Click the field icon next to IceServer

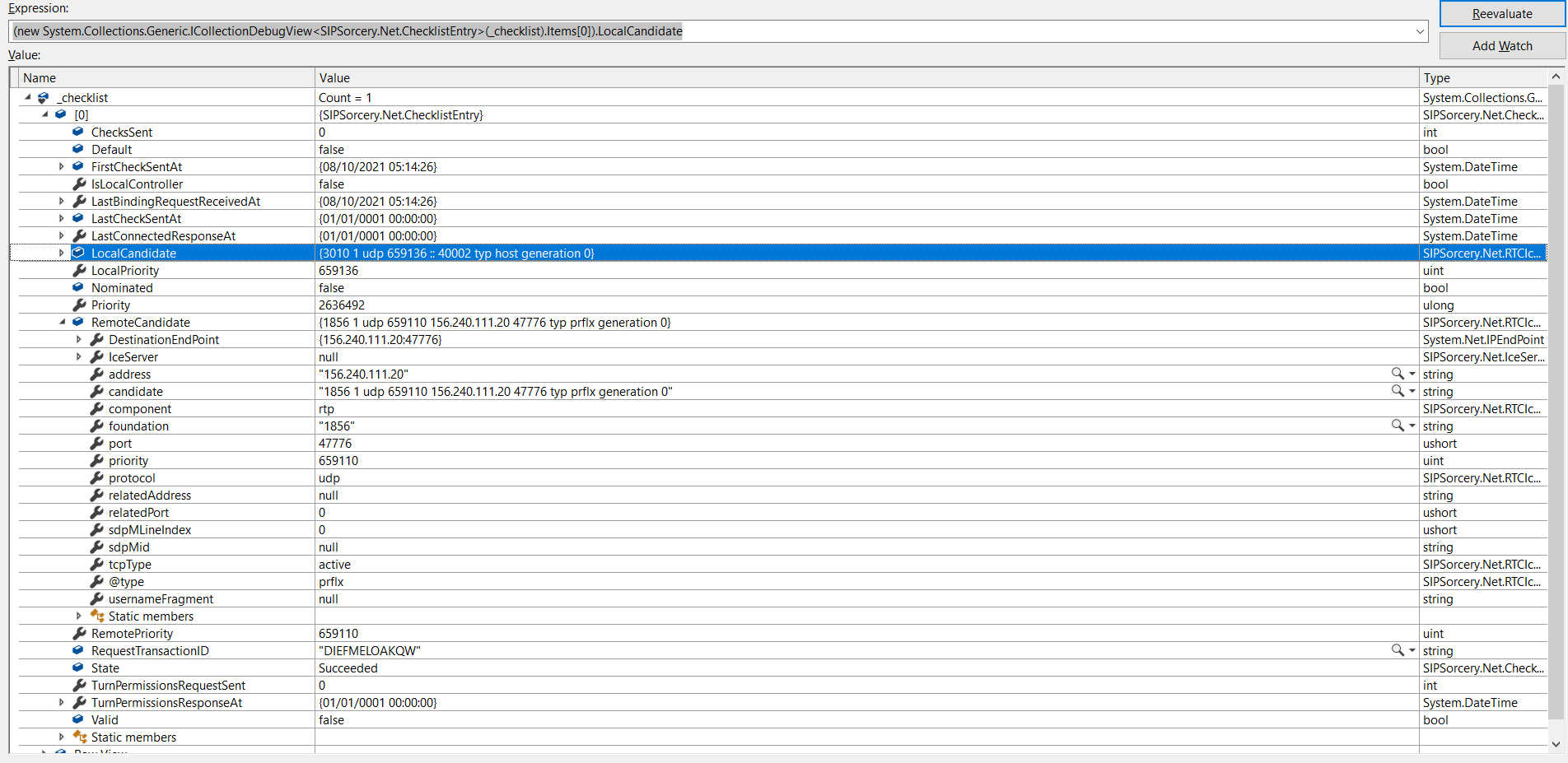click(x=95, y=356)
